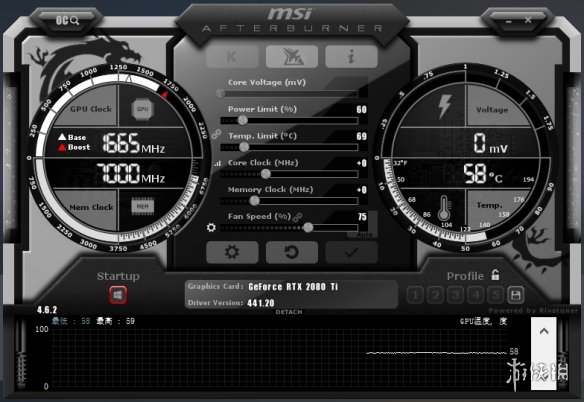
Task: Click the Temp. Limit slider handle
Action: coord(244,147)
